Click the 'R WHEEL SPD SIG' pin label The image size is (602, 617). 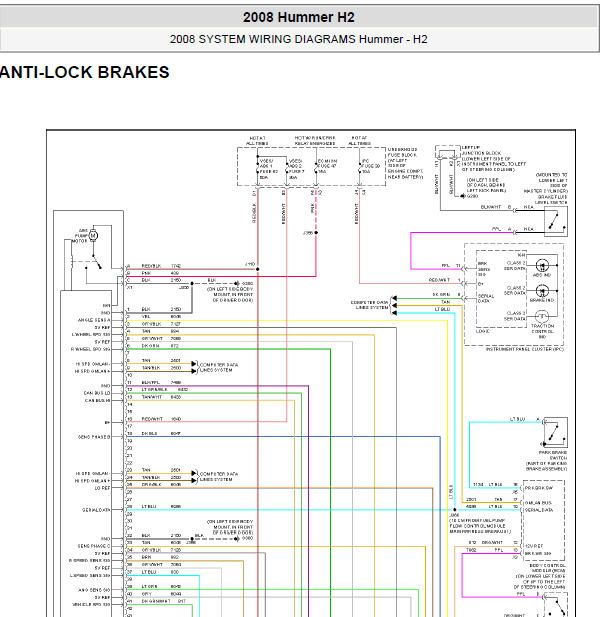pos(90,349)
